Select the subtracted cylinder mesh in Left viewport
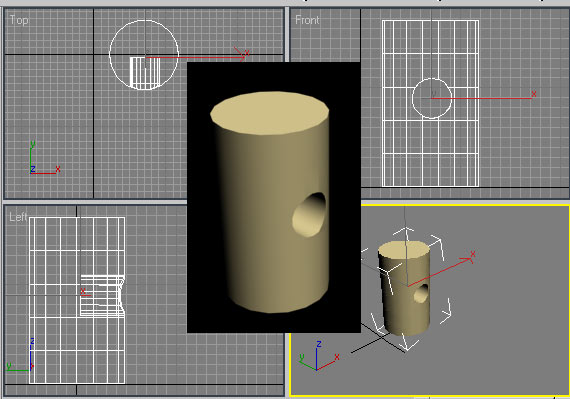This screenshot has width=570, height=399. click(103, 295)
